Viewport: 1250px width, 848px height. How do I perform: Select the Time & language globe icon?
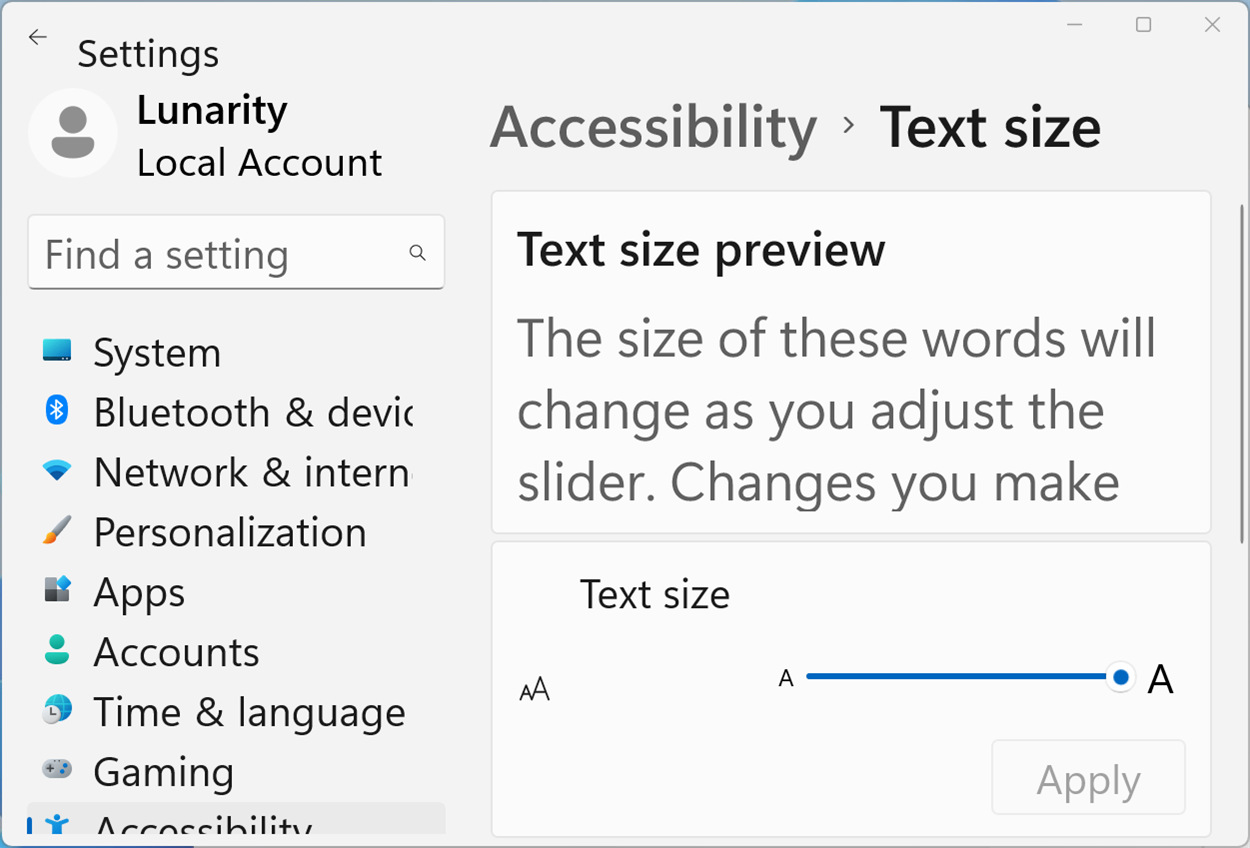(x=57, y=711)
